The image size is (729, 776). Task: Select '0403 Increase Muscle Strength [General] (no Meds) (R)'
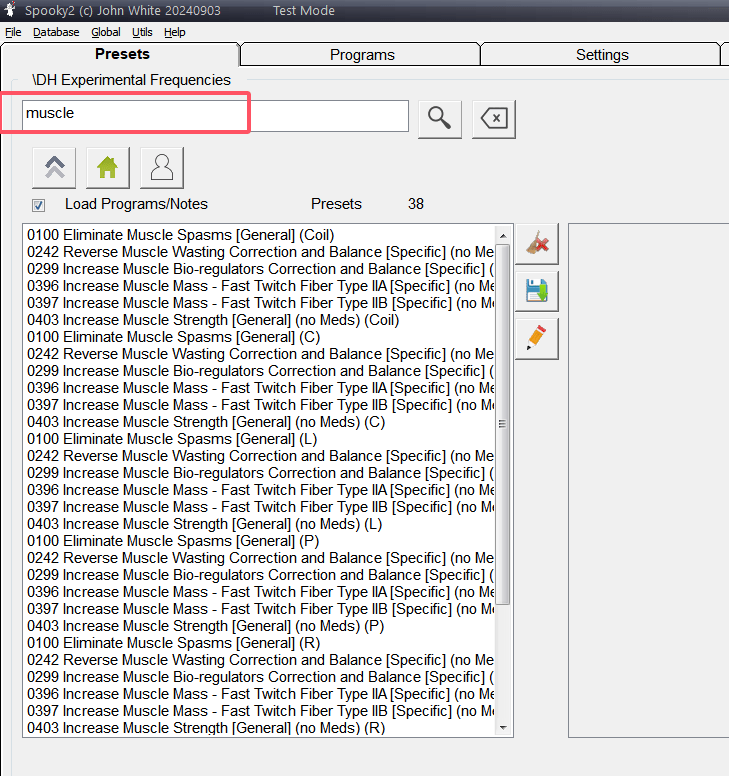tap(206, 728)
